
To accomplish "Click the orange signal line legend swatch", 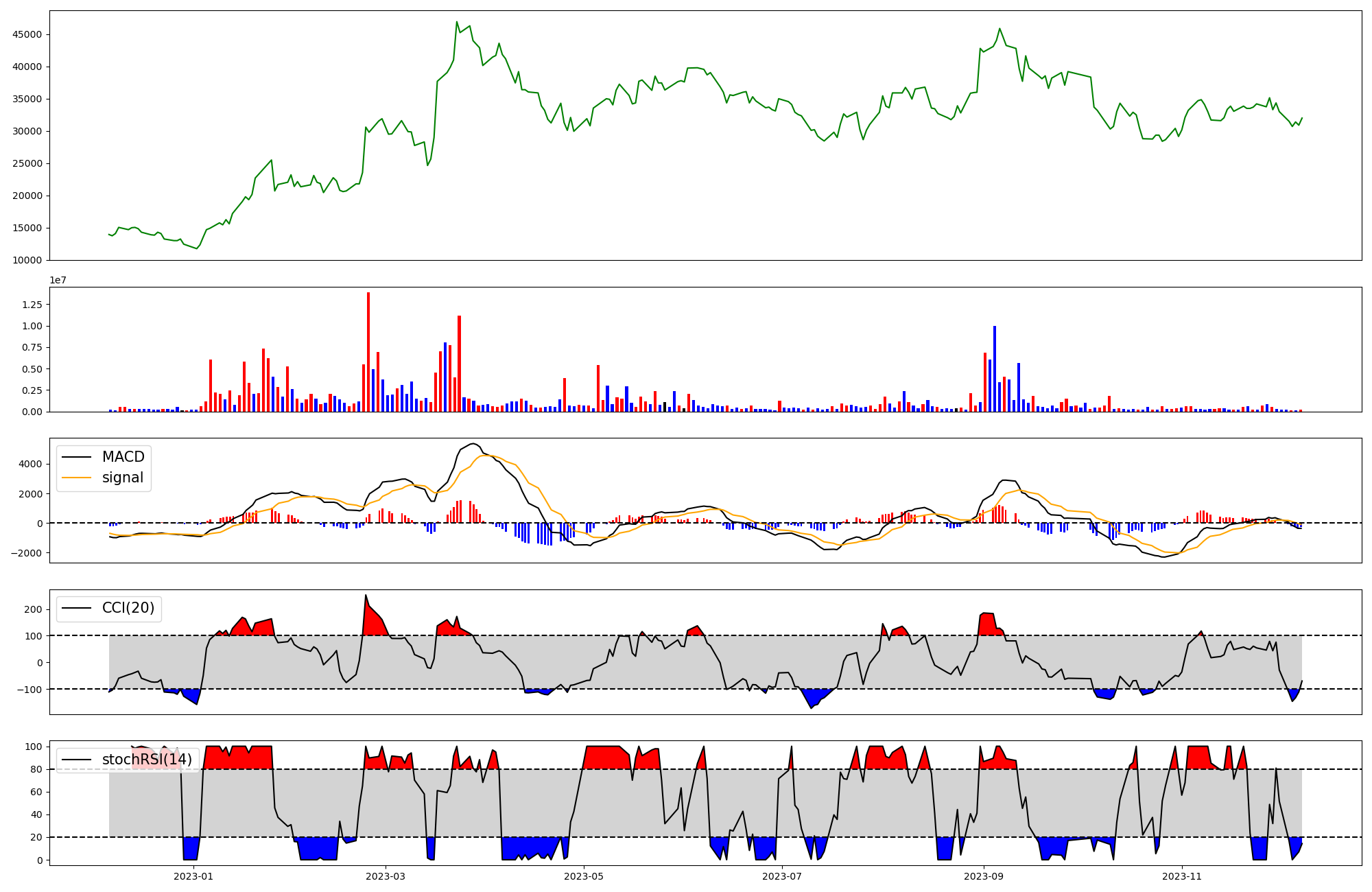I will tap(76, 478).
